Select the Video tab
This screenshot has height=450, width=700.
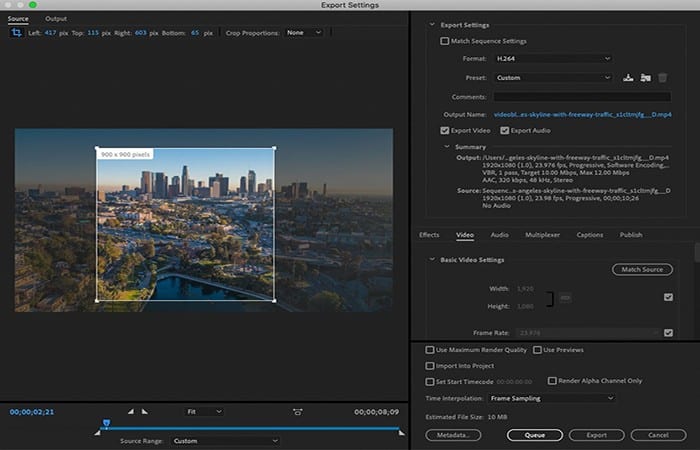tap(465, 235)
